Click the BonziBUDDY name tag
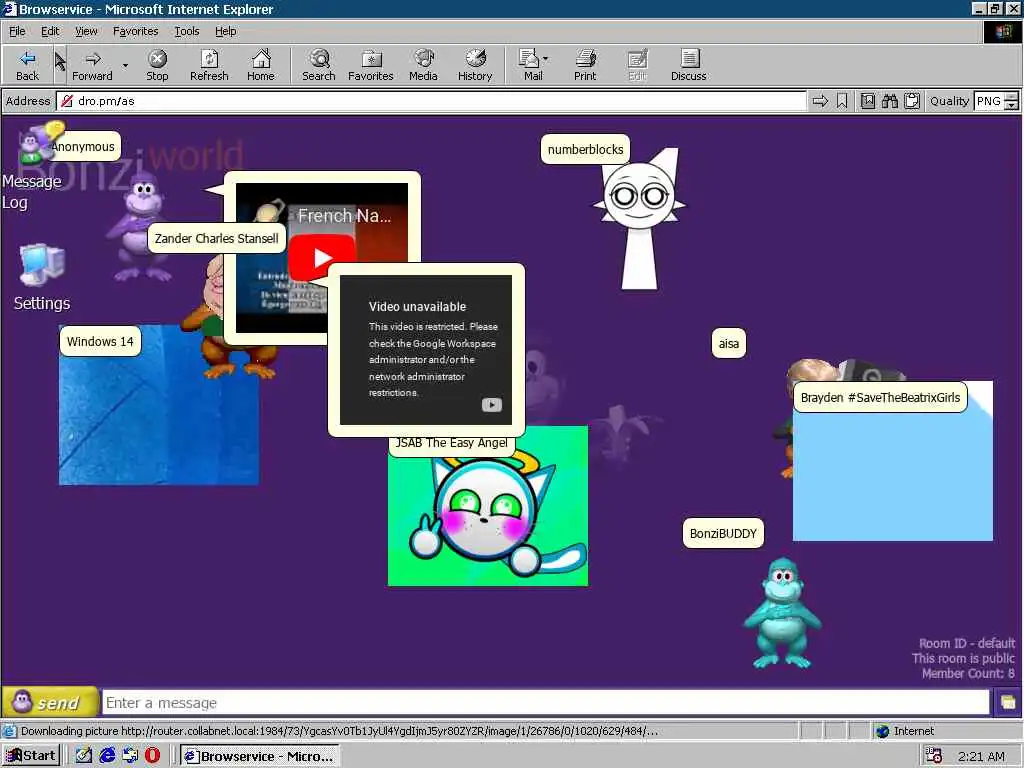The image size is (1024, 768). (x=723, y=534)
